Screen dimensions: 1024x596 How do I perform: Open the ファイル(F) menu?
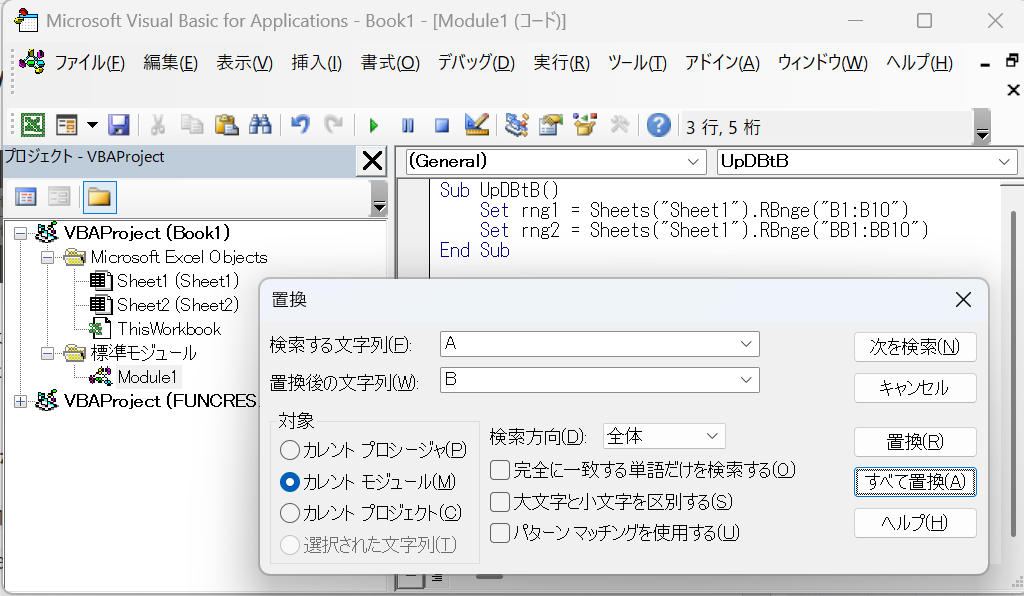89,63
